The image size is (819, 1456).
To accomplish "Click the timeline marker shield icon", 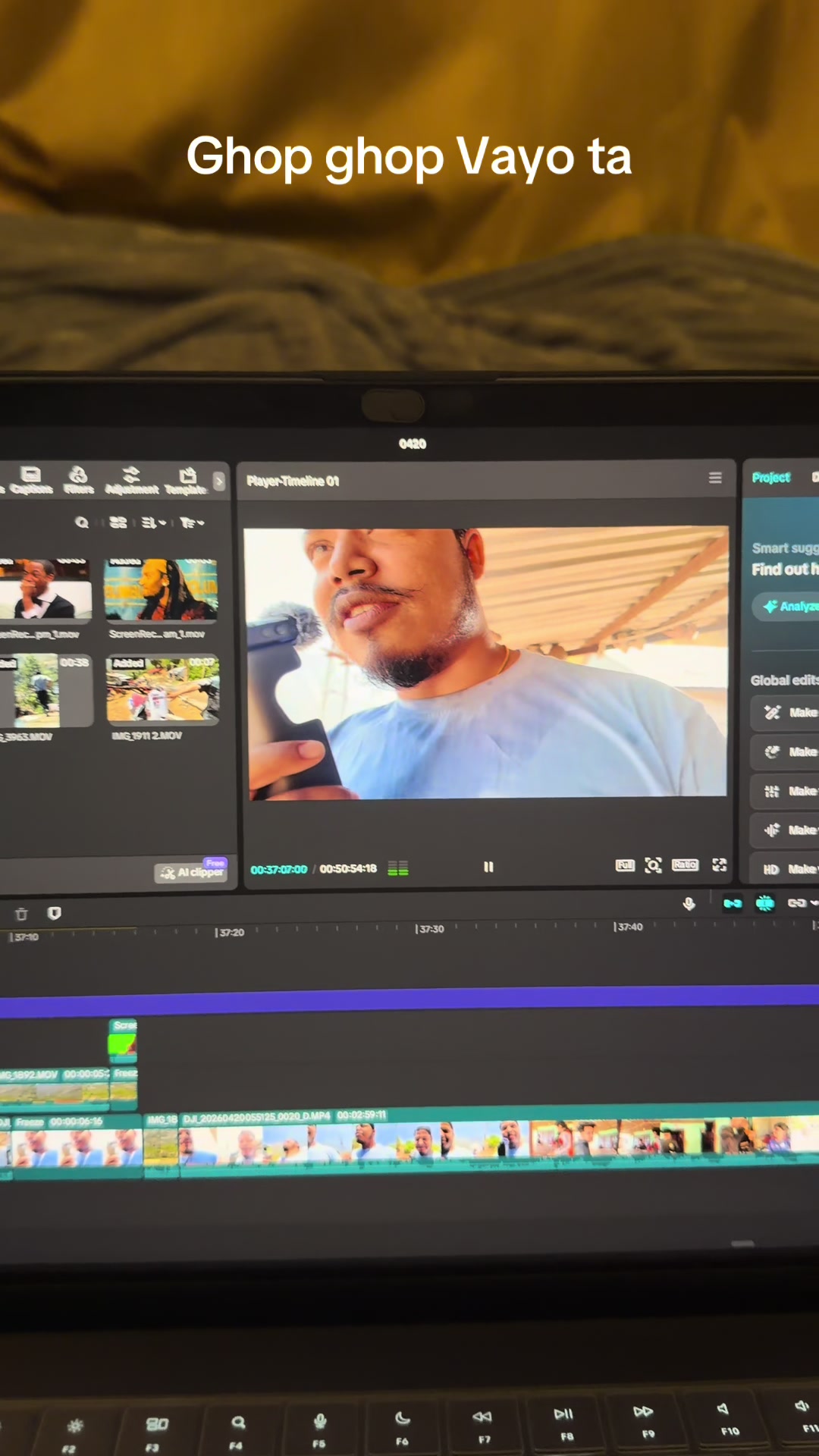I will [x=54, y=913].
